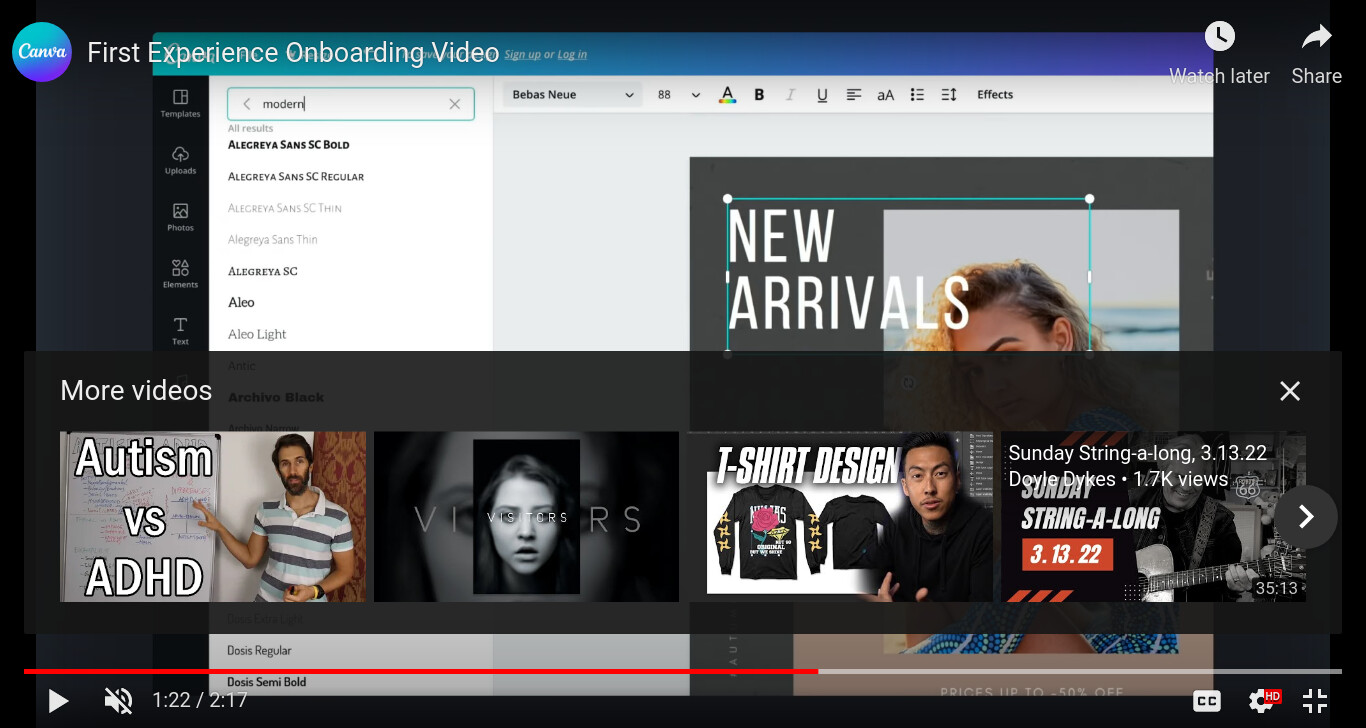Click the back arrow in font search
The width and height of the screenshot is (1366, 728).
click(246, 104)
